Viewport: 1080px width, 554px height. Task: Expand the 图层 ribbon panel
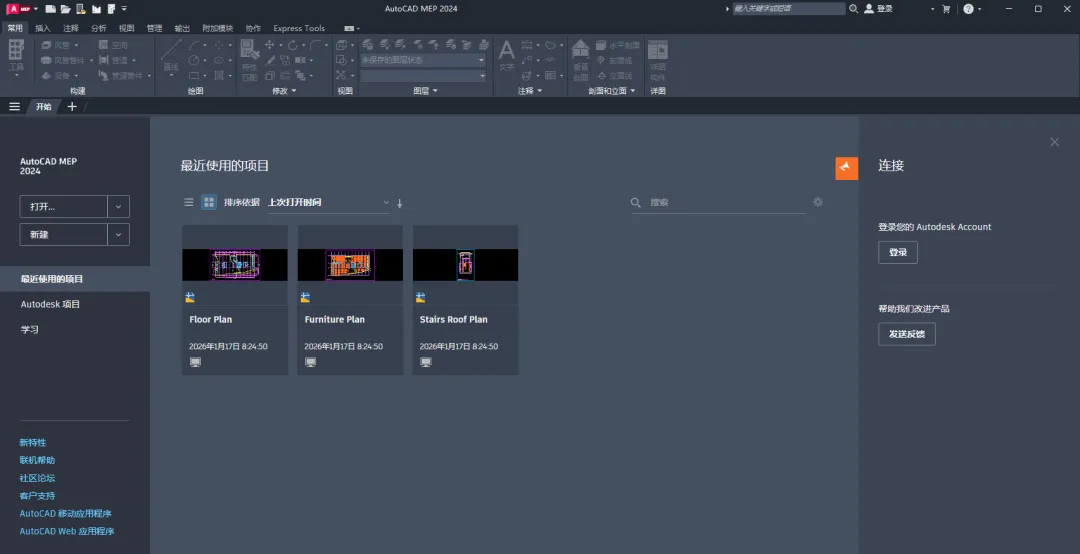pyautogui.click(x=425, y=91)
